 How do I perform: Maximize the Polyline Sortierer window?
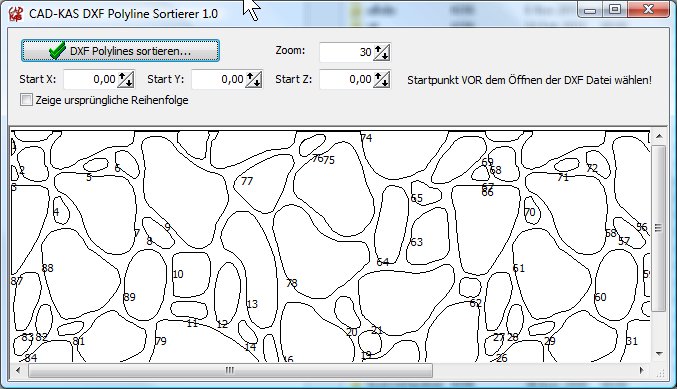[x=616, y=9]
